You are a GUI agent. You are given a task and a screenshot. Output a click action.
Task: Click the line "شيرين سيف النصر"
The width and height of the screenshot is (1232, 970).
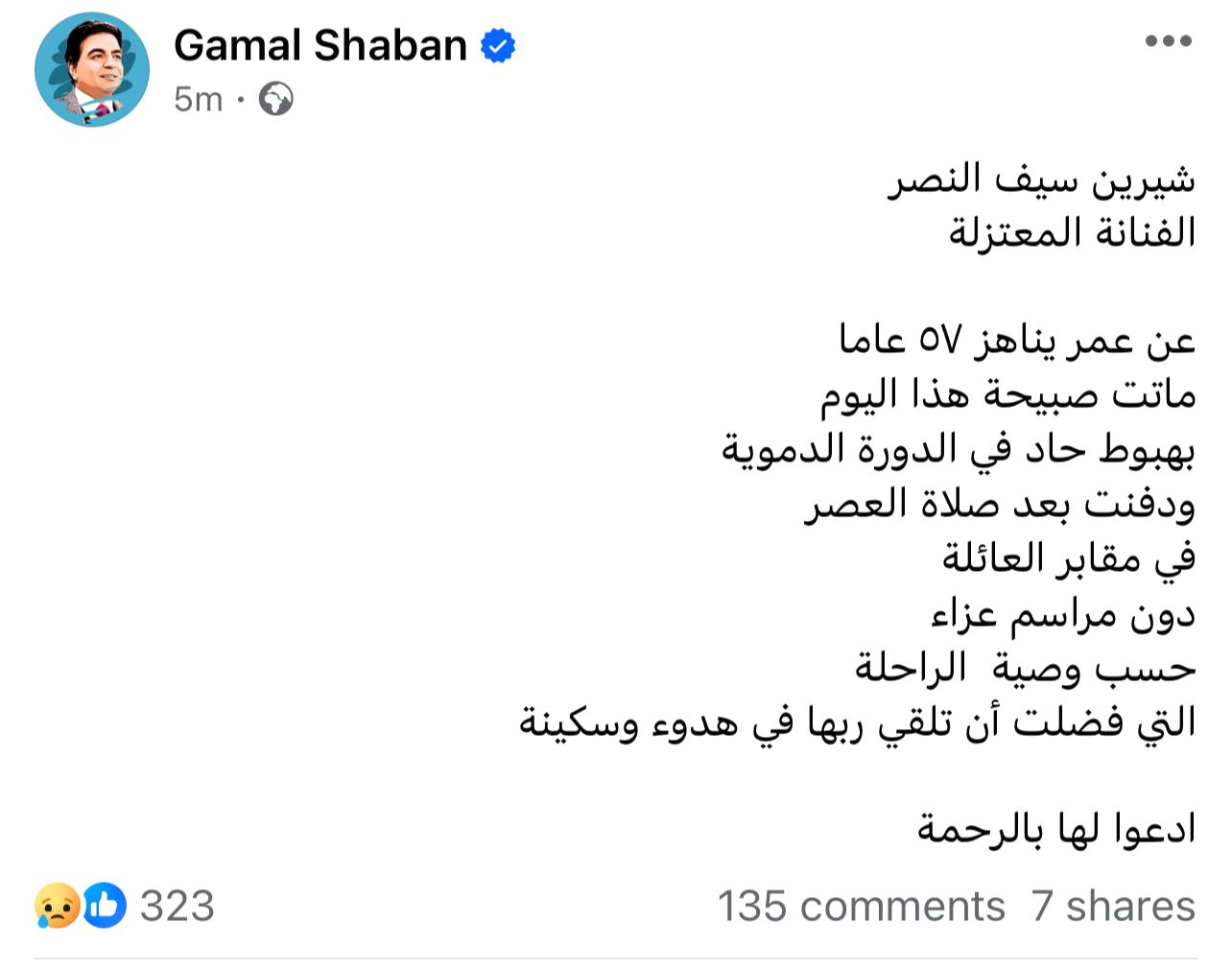pyautogui.click(x=1041, y=179)
